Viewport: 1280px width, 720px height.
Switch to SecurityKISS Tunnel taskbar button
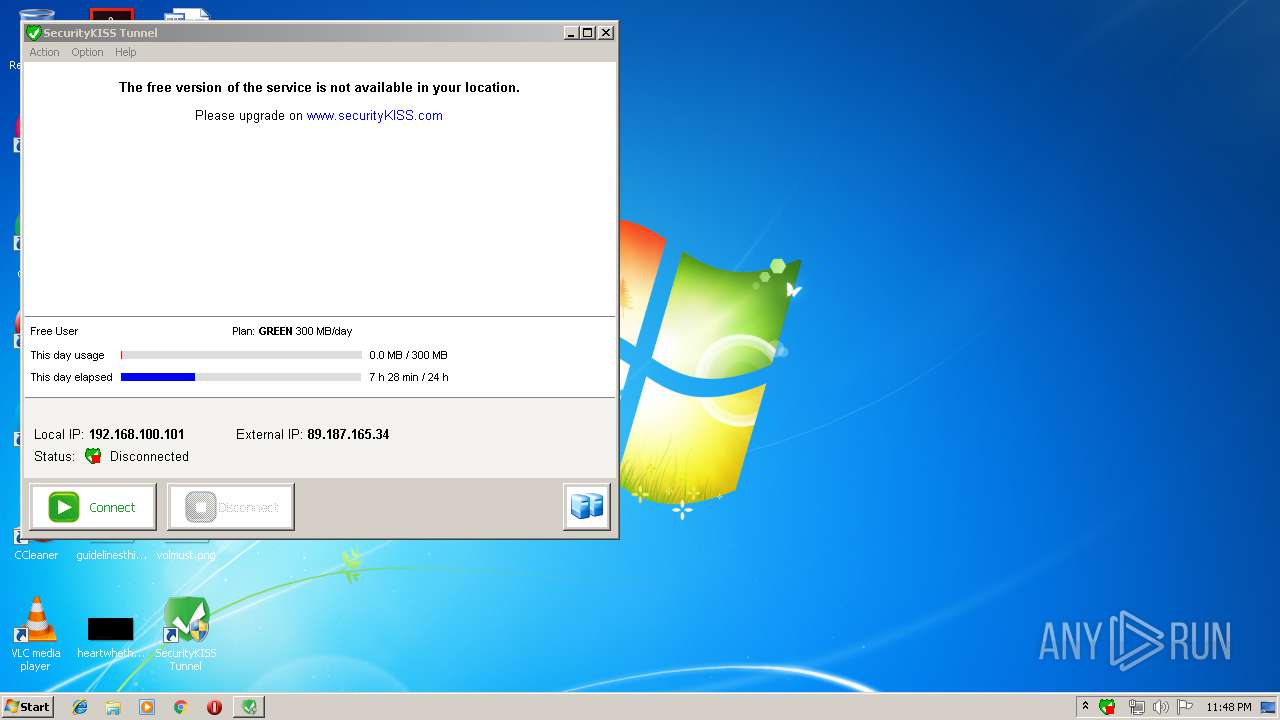click(249, 707)
